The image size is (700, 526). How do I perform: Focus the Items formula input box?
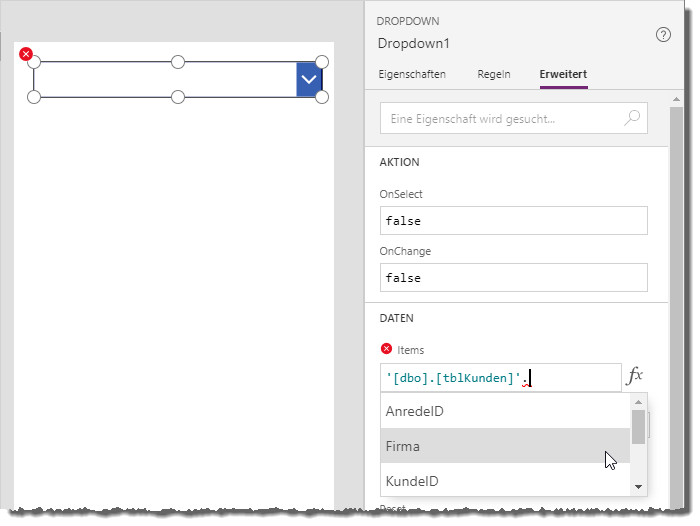click(x=500, y=377)
